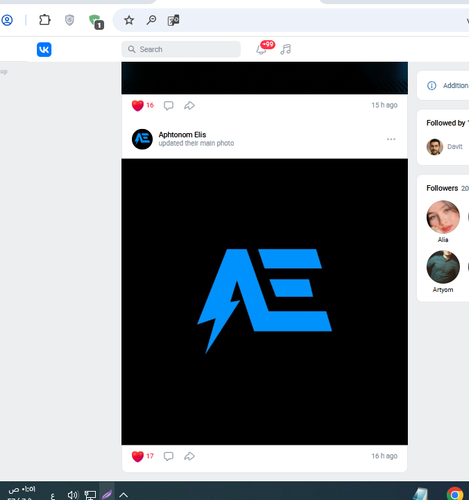Screen dimensions: 469x500
Task: Click the Chrome profile avatar icon
Action: [x=7, y=20]
